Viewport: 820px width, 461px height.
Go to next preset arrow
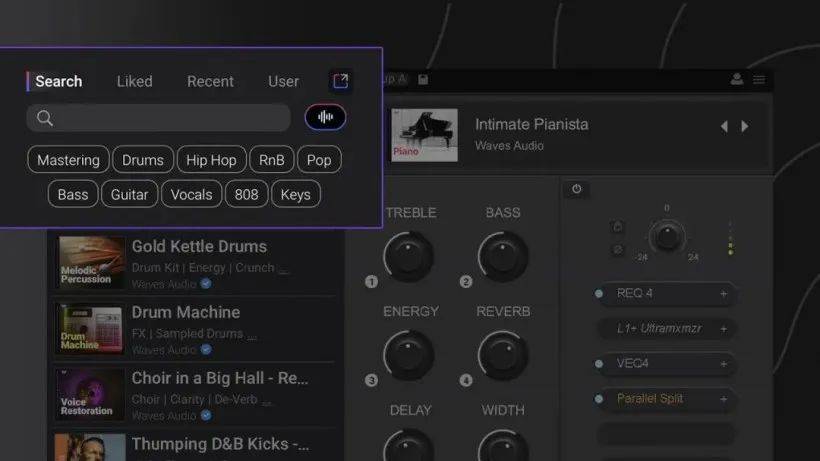pos(745,126)
